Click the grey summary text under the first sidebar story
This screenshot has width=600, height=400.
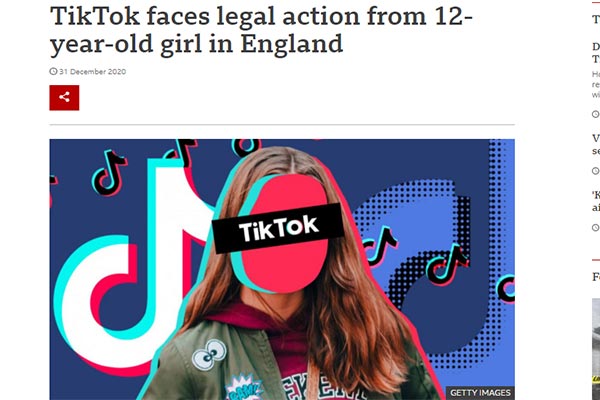click(596, 84)
